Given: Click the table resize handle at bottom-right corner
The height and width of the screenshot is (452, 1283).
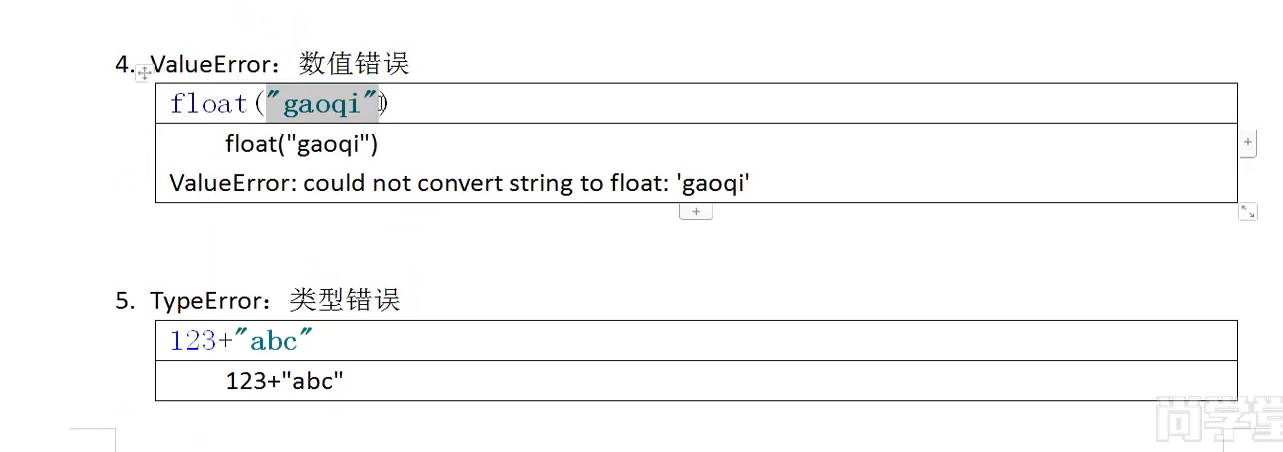Looking at the screenshot, I should tap(1247, 211).
